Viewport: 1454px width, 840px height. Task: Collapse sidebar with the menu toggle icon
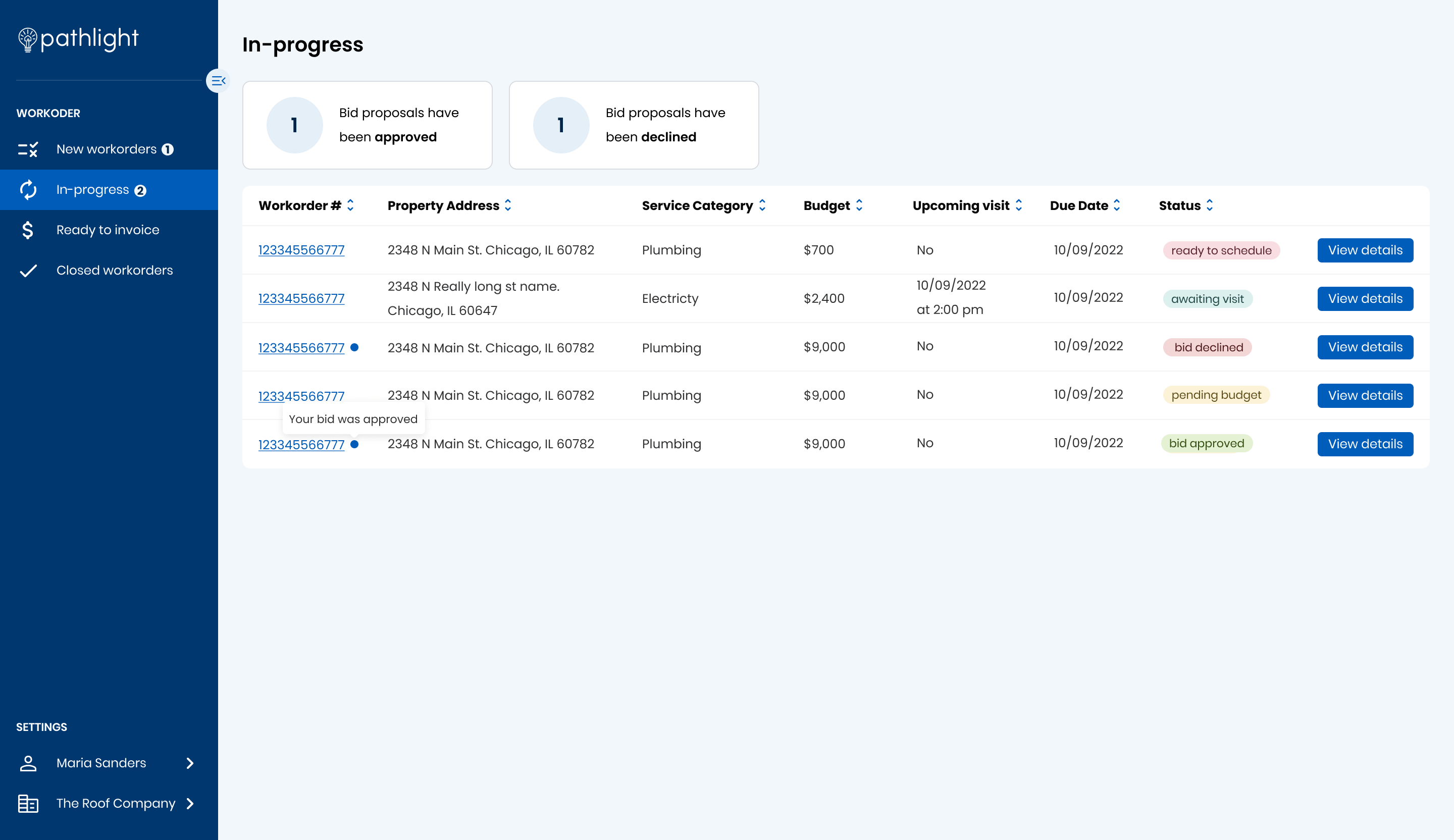[x=218, y=81]
